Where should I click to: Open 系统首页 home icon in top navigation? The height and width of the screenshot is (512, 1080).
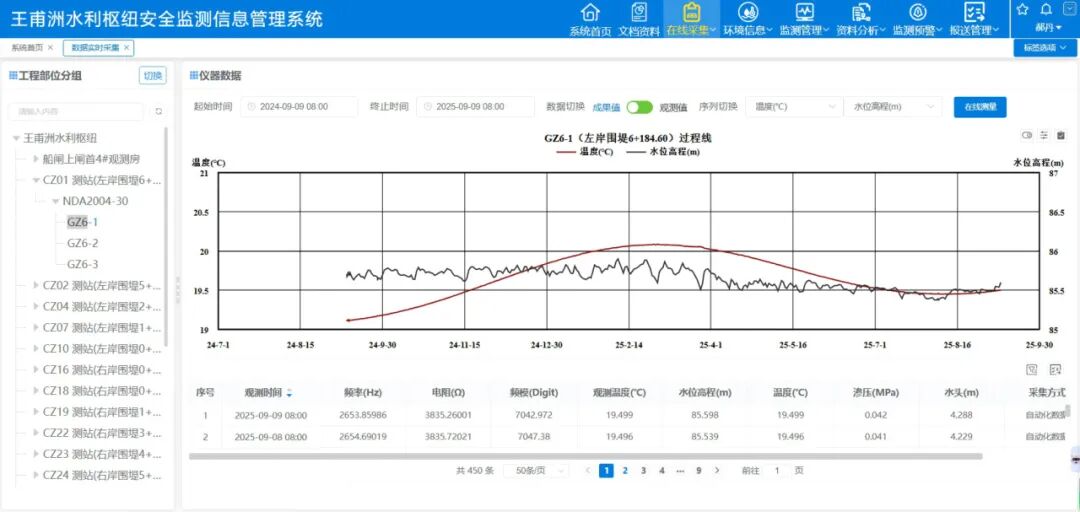click(x=590, y=12)
